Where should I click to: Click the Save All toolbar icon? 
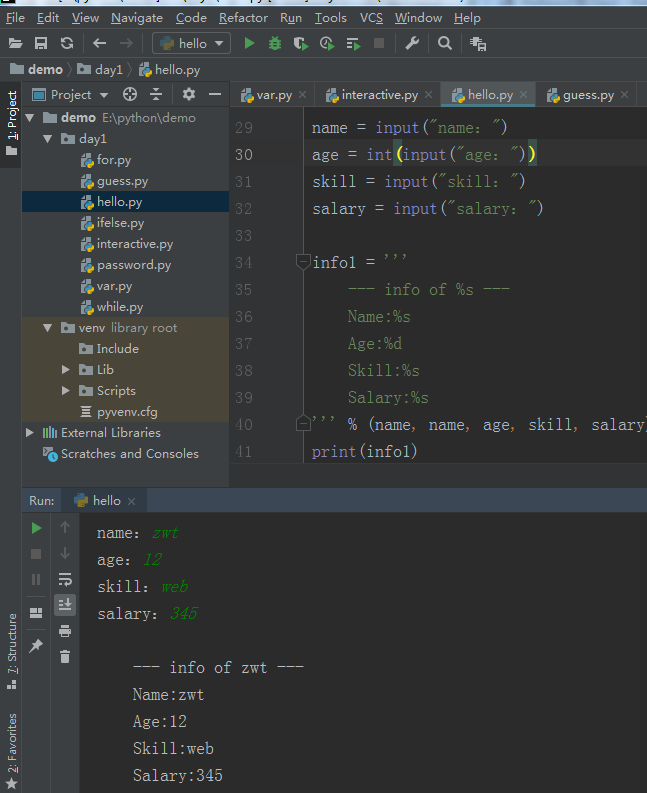(x=41, y=43)
